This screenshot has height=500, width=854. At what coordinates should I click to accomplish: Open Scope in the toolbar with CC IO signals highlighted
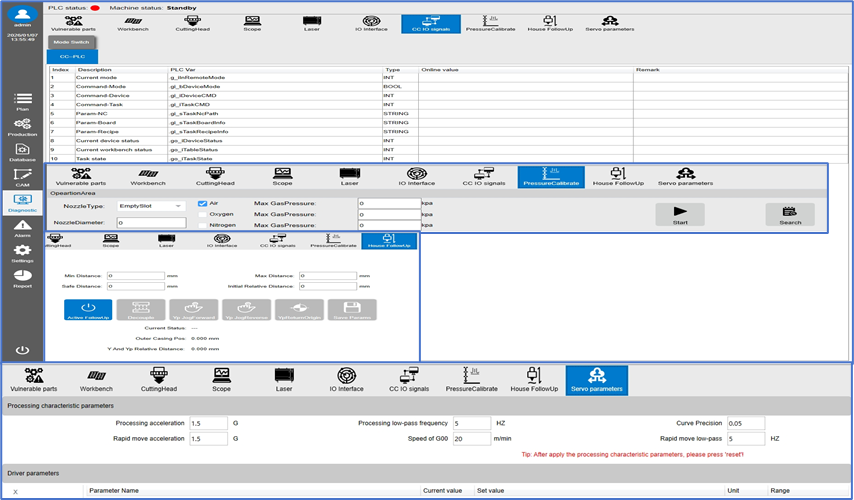(x=252, y=23)
